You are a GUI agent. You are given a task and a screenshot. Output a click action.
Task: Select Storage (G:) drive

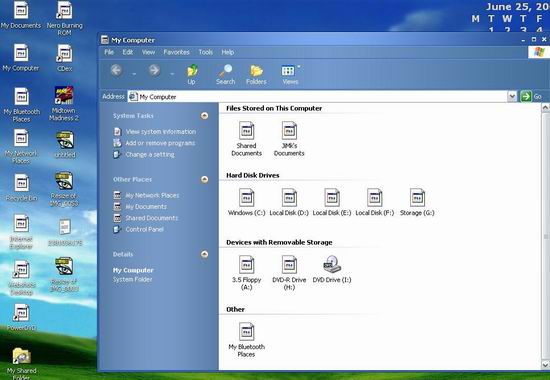(x=417, y=202)
